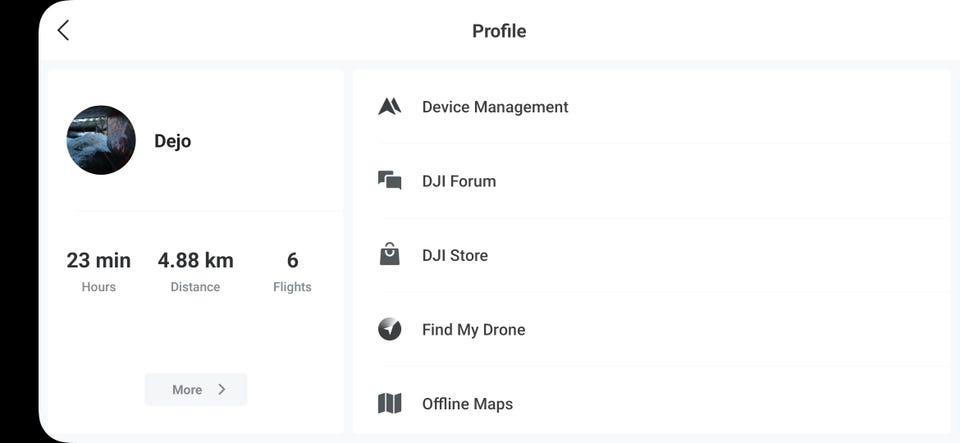This screenshot has height=443, width=960.
Task: Click the More button under flight stats
Action: click(196, 389)
